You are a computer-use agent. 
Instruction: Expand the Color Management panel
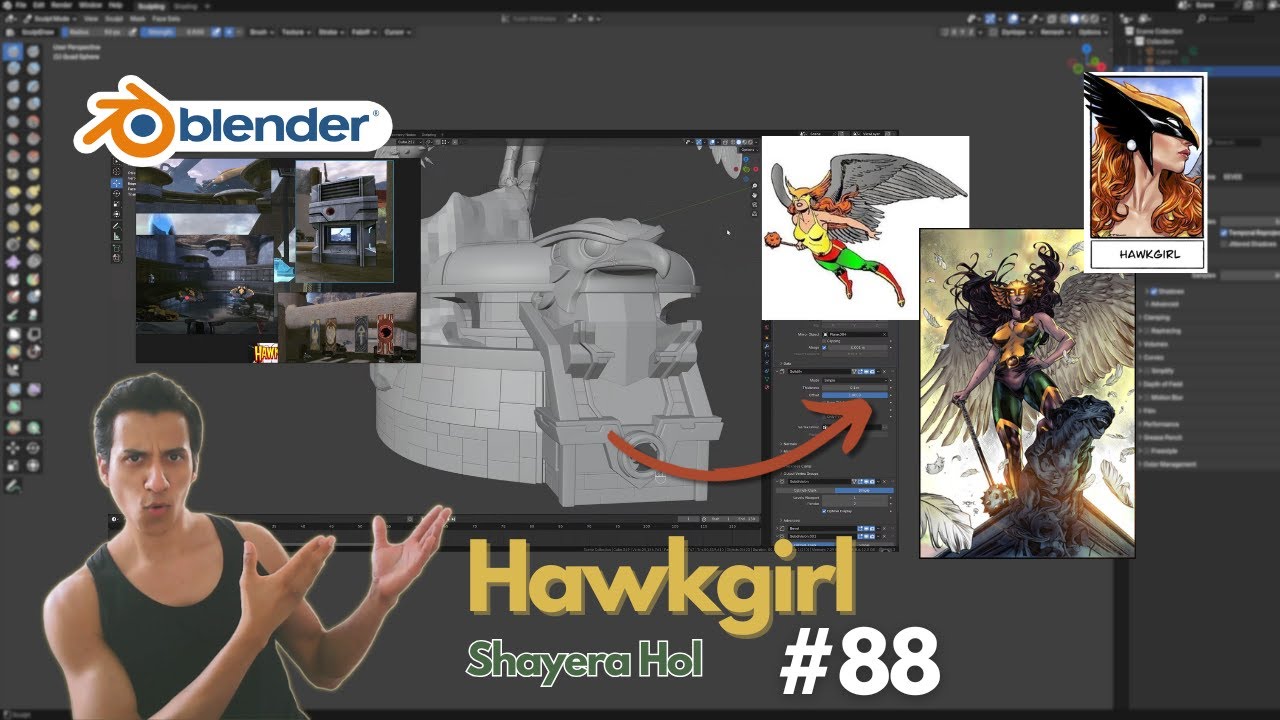[x=1169, y=465]
